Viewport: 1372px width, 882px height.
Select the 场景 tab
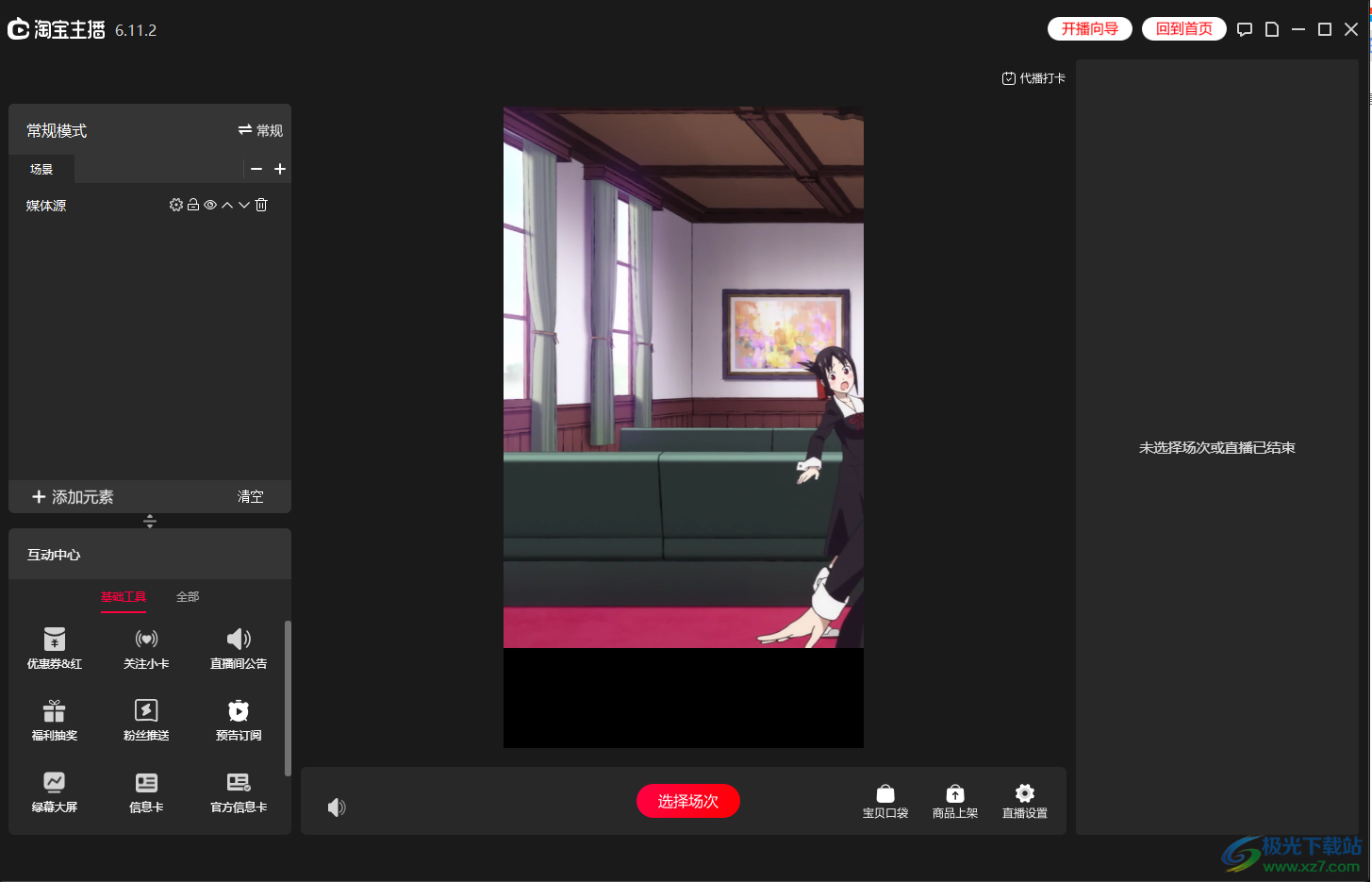click(x=41, y=169)
